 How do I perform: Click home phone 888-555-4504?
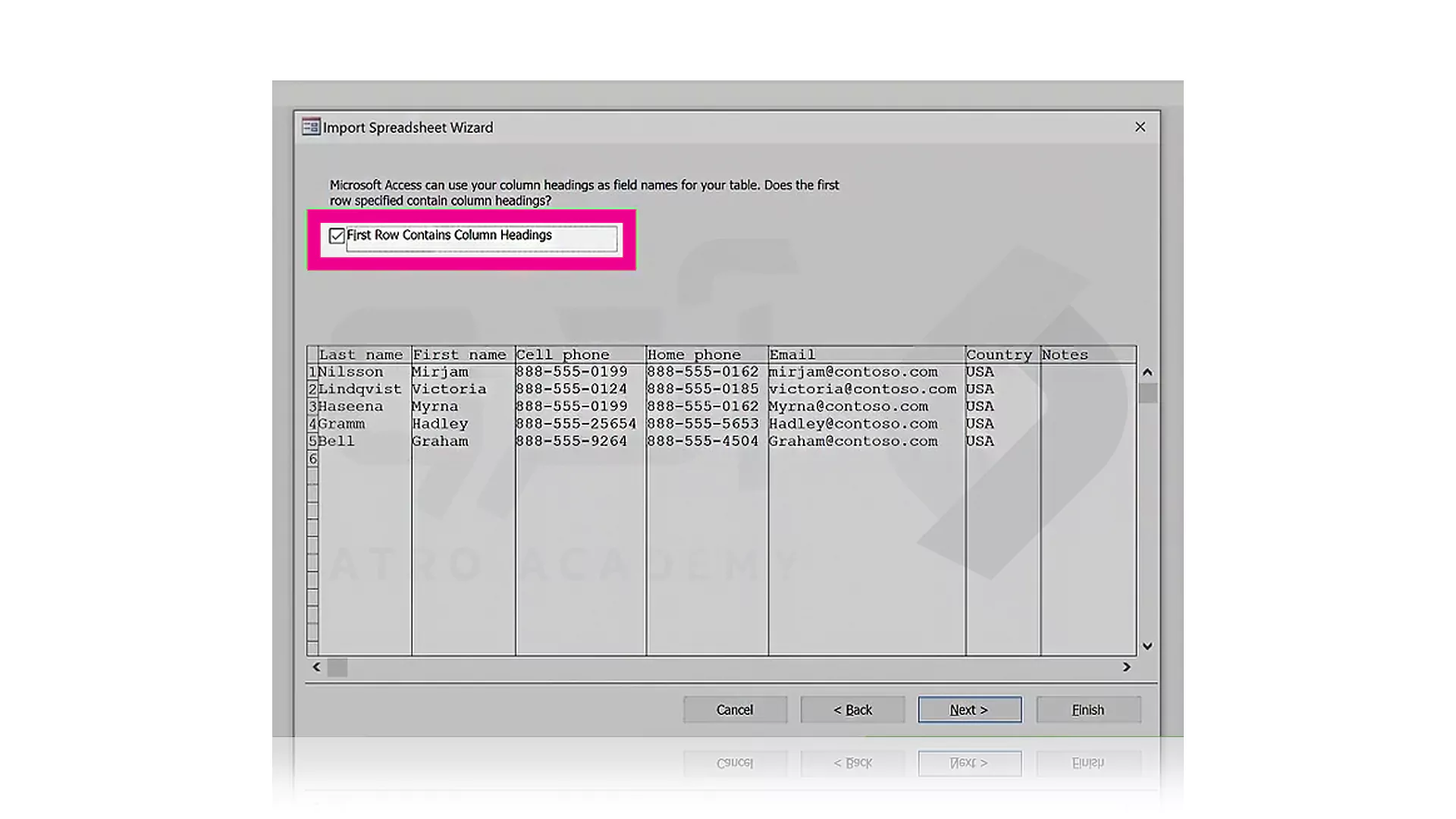pos(707,441)
